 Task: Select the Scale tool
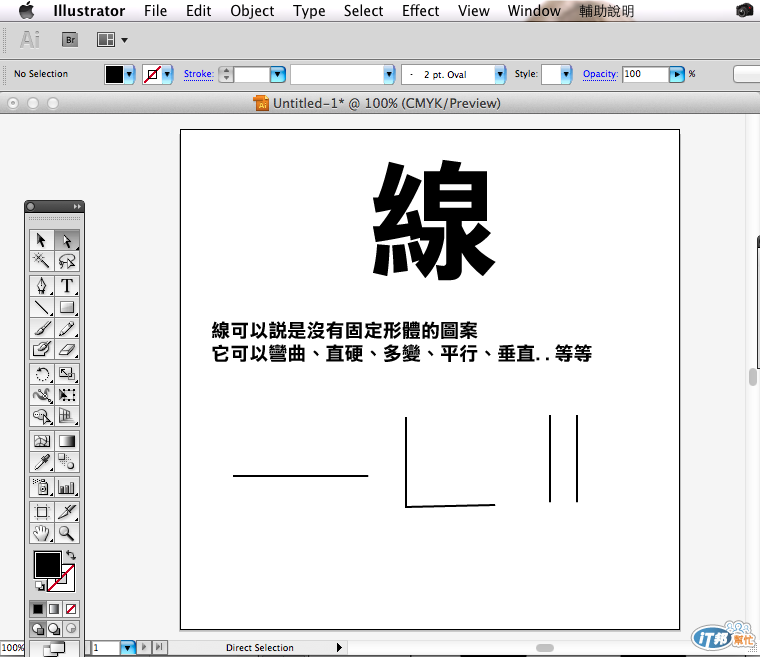click(x=67, y=374)
